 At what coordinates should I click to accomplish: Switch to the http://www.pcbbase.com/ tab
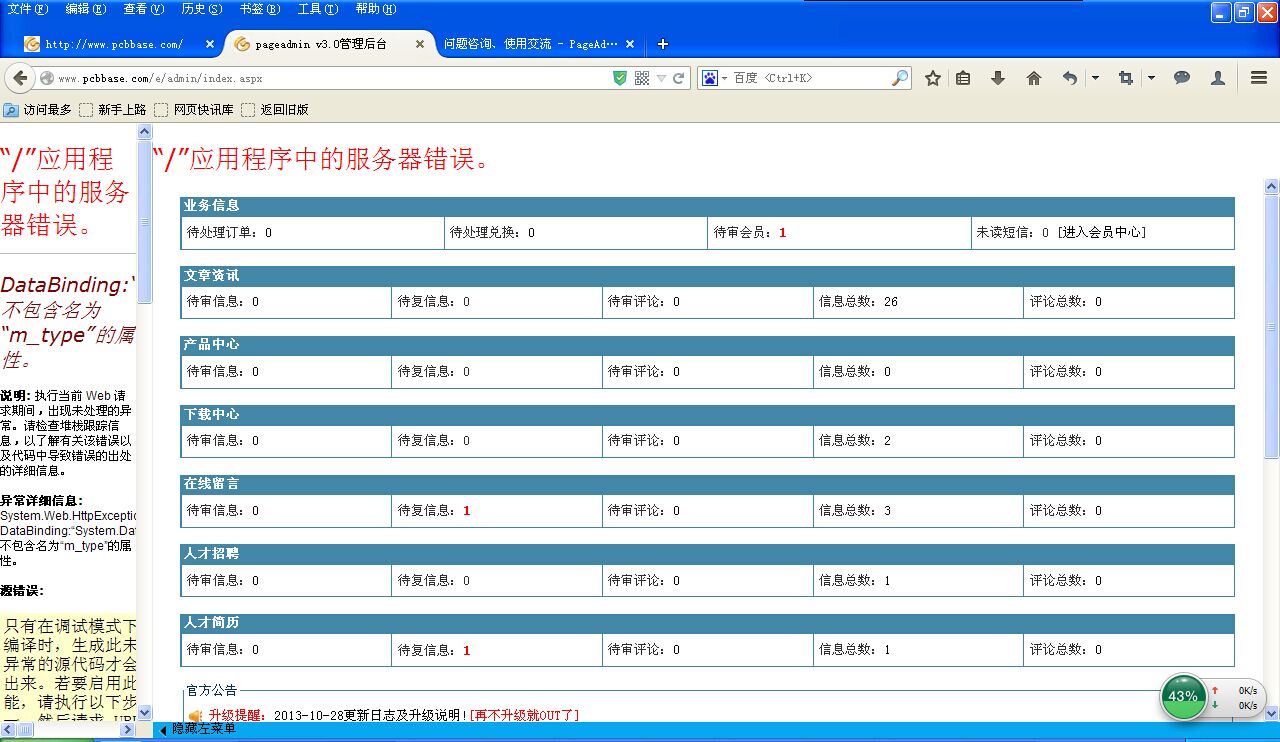pos(114,44)
